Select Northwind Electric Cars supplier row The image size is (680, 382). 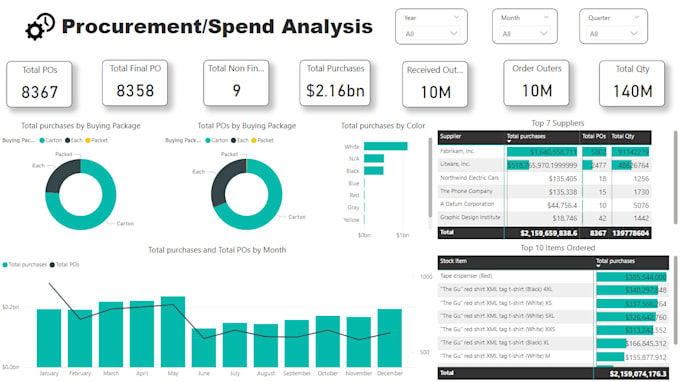point(544,178)
